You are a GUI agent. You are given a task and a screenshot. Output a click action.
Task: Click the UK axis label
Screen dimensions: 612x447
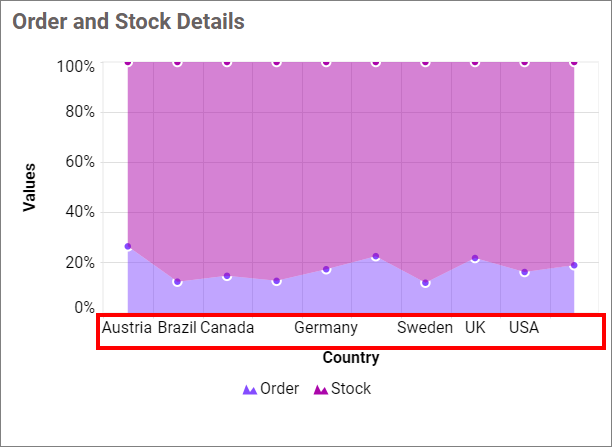tap(475, 327)
